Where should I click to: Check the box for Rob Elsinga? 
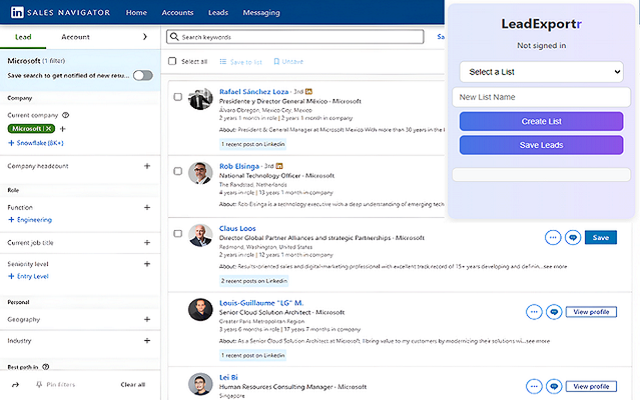coord(178,171)
